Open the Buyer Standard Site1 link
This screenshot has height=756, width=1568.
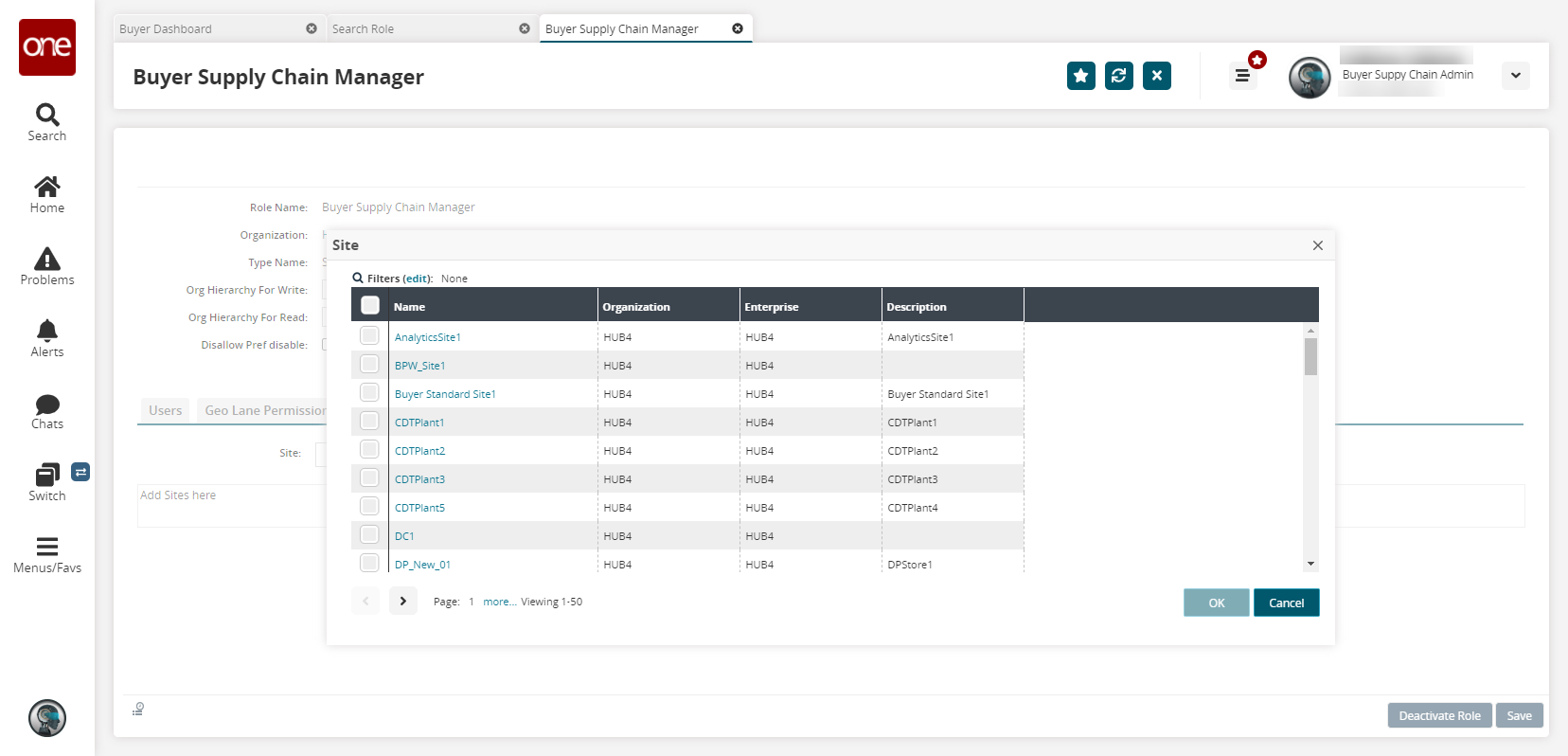point(445,394)
